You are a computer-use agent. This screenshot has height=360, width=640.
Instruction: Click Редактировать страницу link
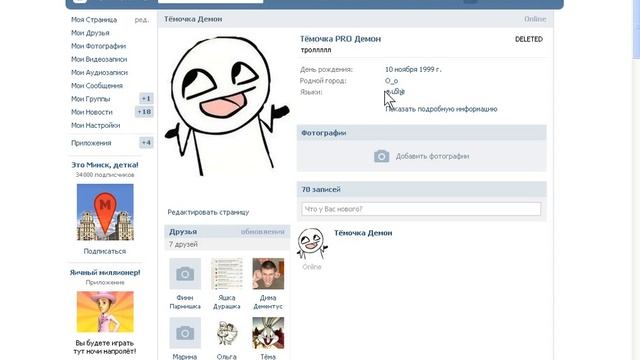208,212
